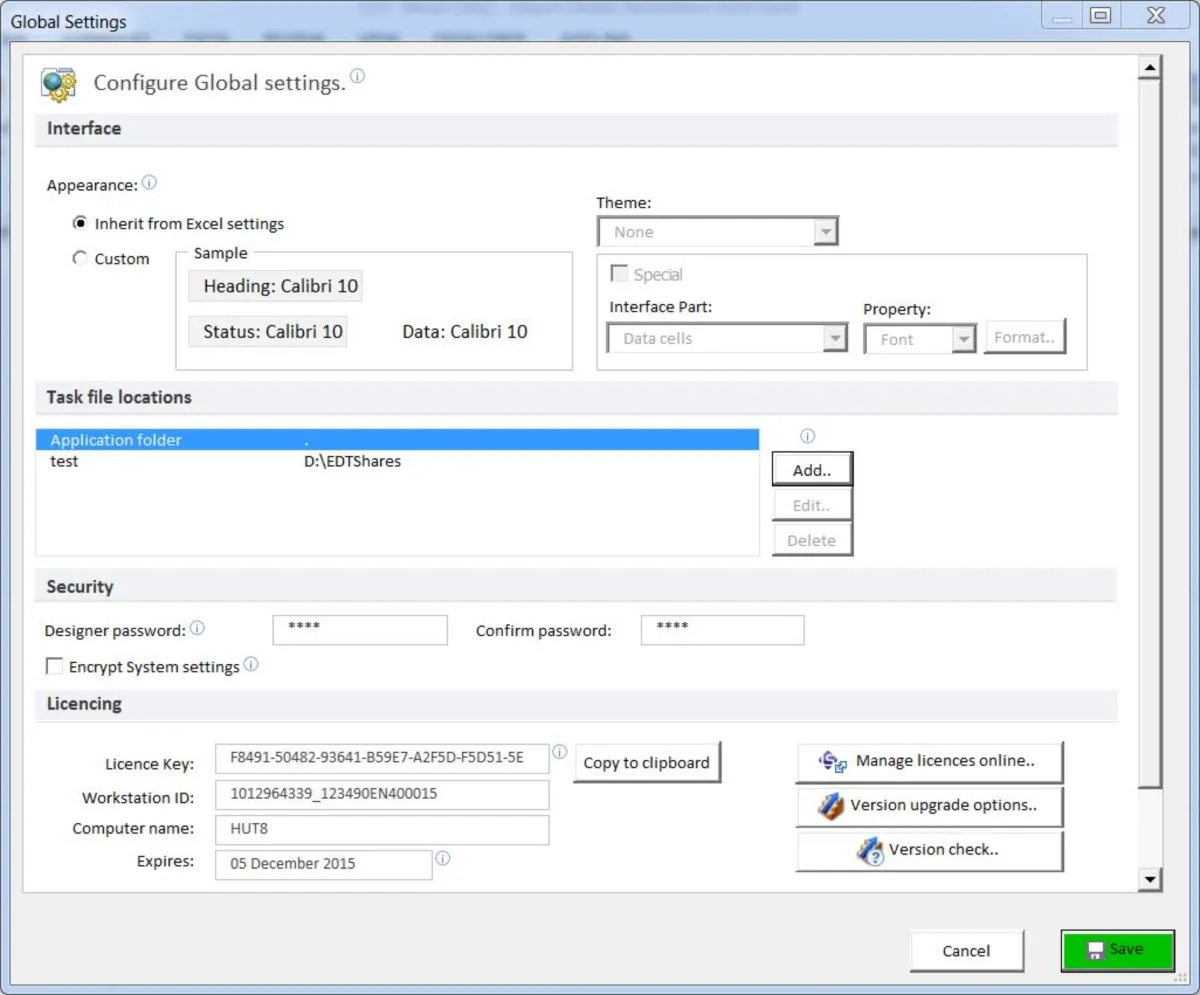Click the info icon beside Licence Key field
The width and height of the screenshot is (1200, 995).
tap(560, 752)
